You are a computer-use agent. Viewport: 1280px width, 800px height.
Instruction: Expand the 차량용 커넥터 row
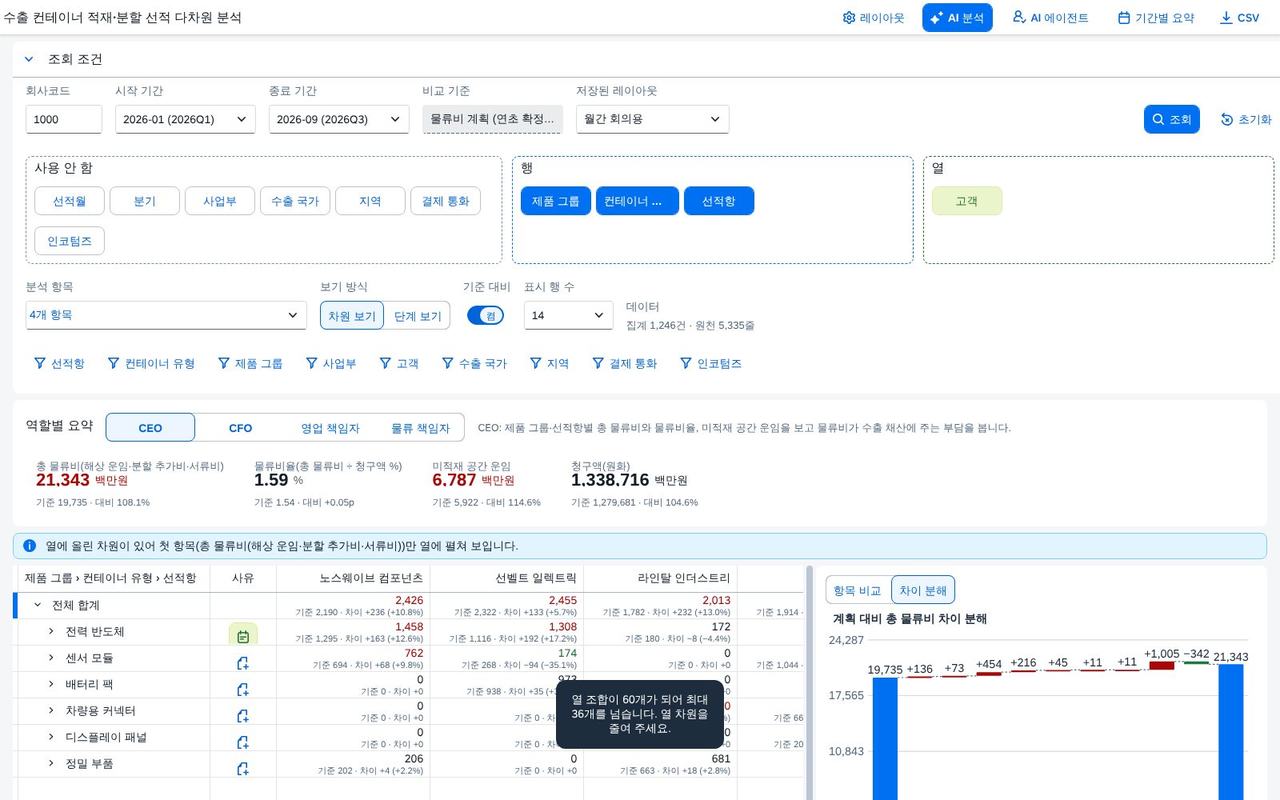coord(51,710)
